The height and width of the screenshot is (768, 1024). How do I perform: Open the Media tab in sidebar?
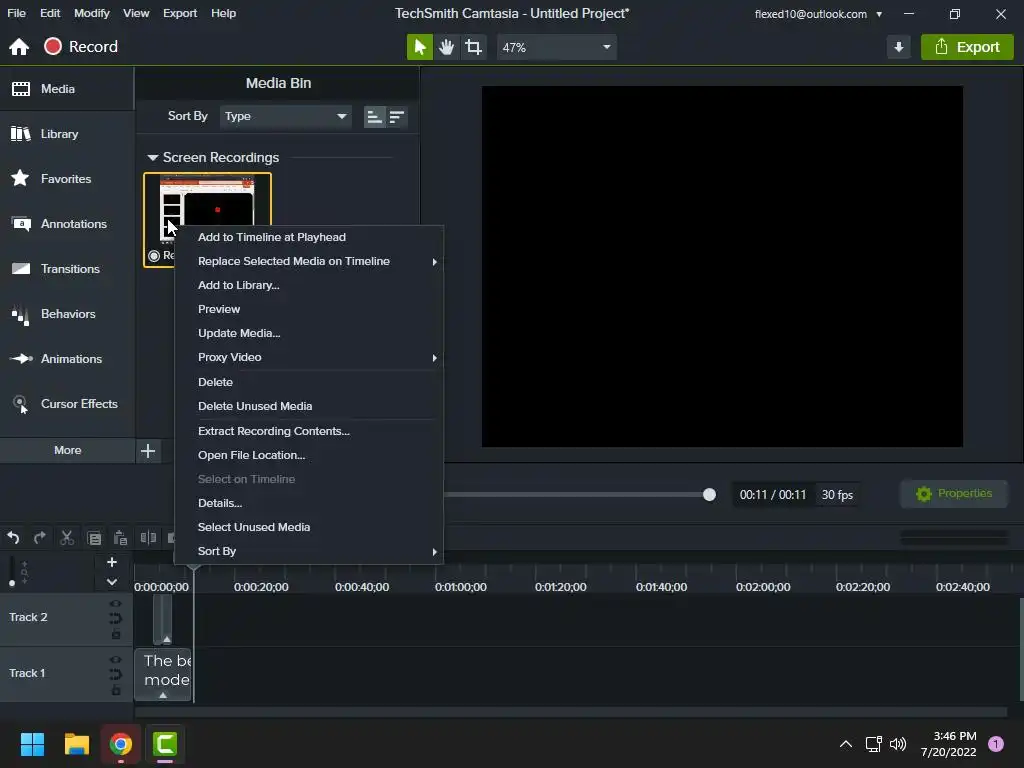[x=67, y=89]
